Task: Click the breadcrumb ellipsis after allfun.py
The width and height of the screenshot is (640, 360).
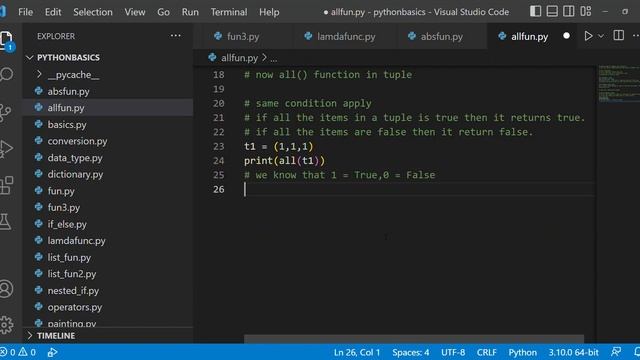Action: click(x=273, y=58)
